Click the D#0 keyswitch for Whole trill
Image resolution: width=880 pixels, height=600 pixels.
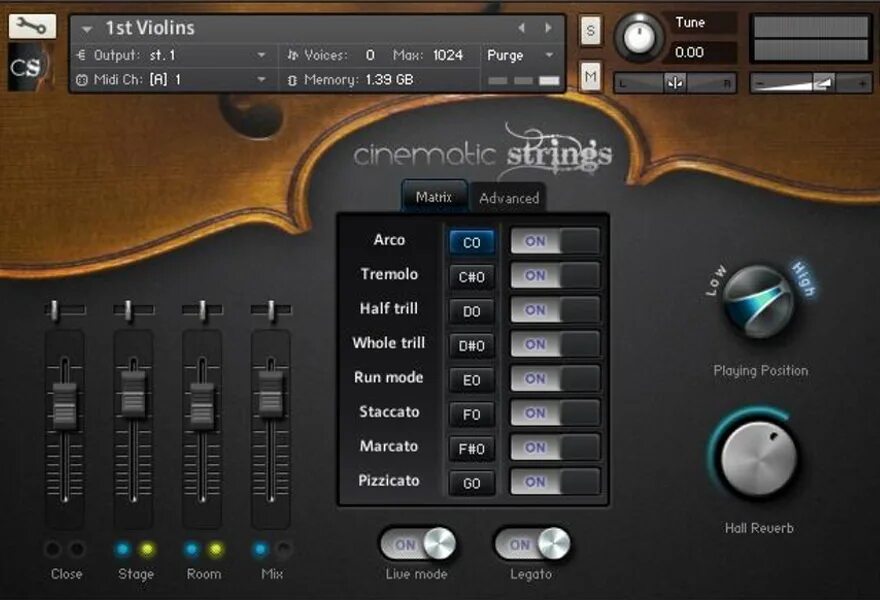(x=471, y=346)
